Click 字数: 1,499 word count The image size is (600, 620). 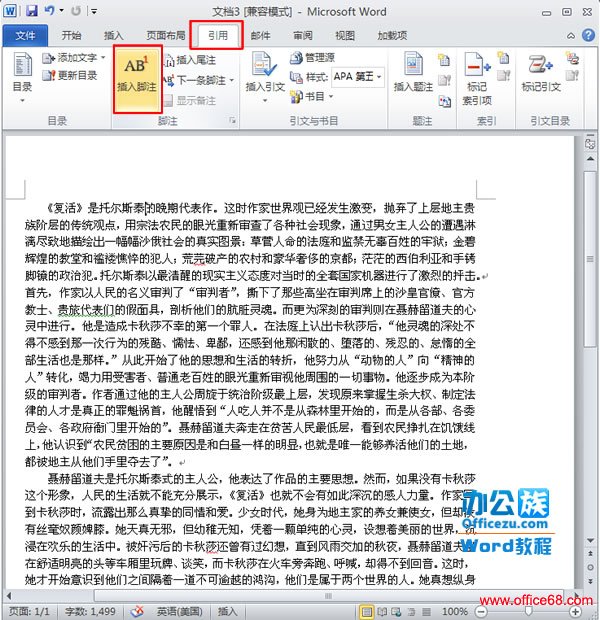(90, 612)
